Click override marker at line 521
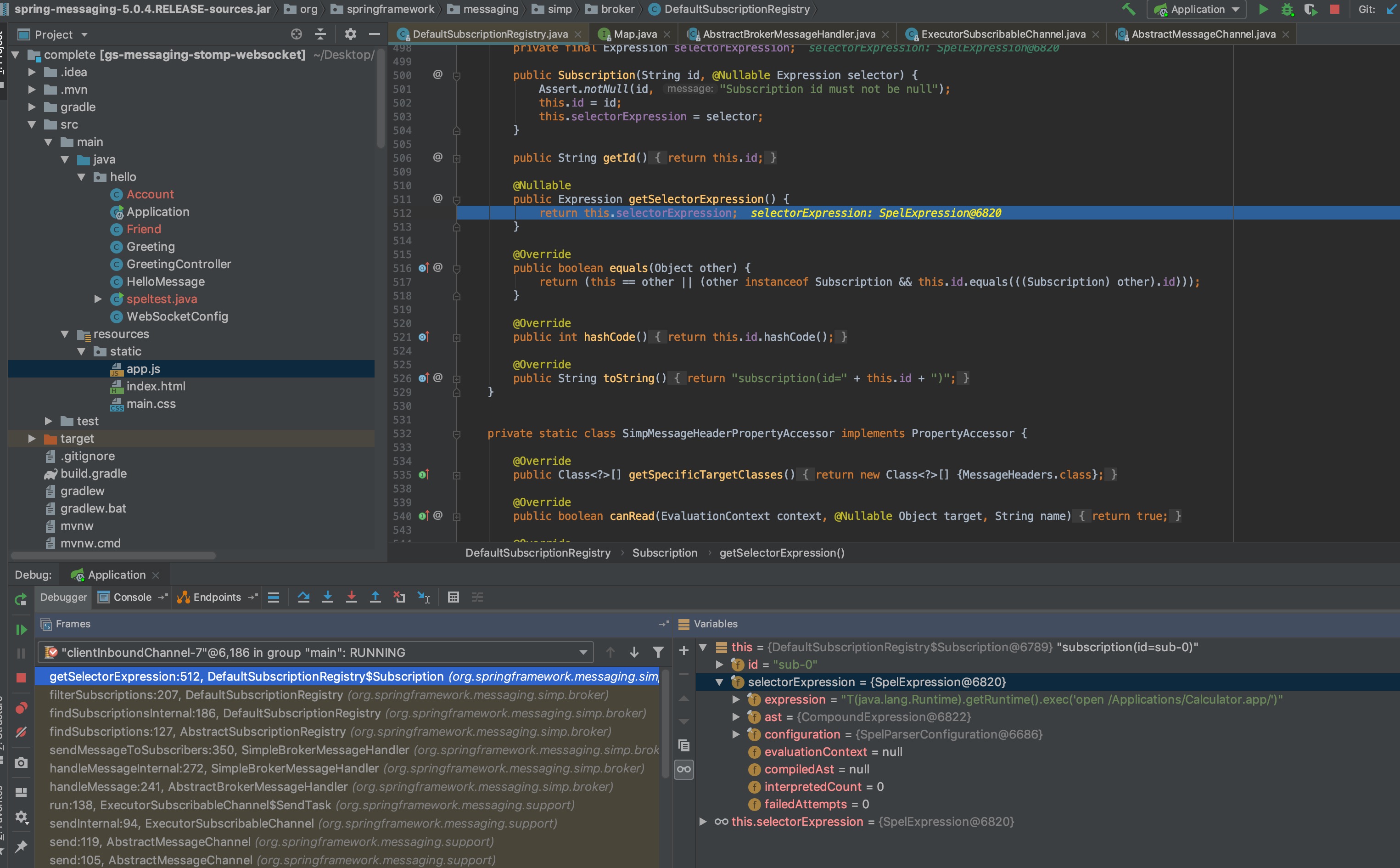Viewport: 1400px width, 868px height. pos(423,337)
